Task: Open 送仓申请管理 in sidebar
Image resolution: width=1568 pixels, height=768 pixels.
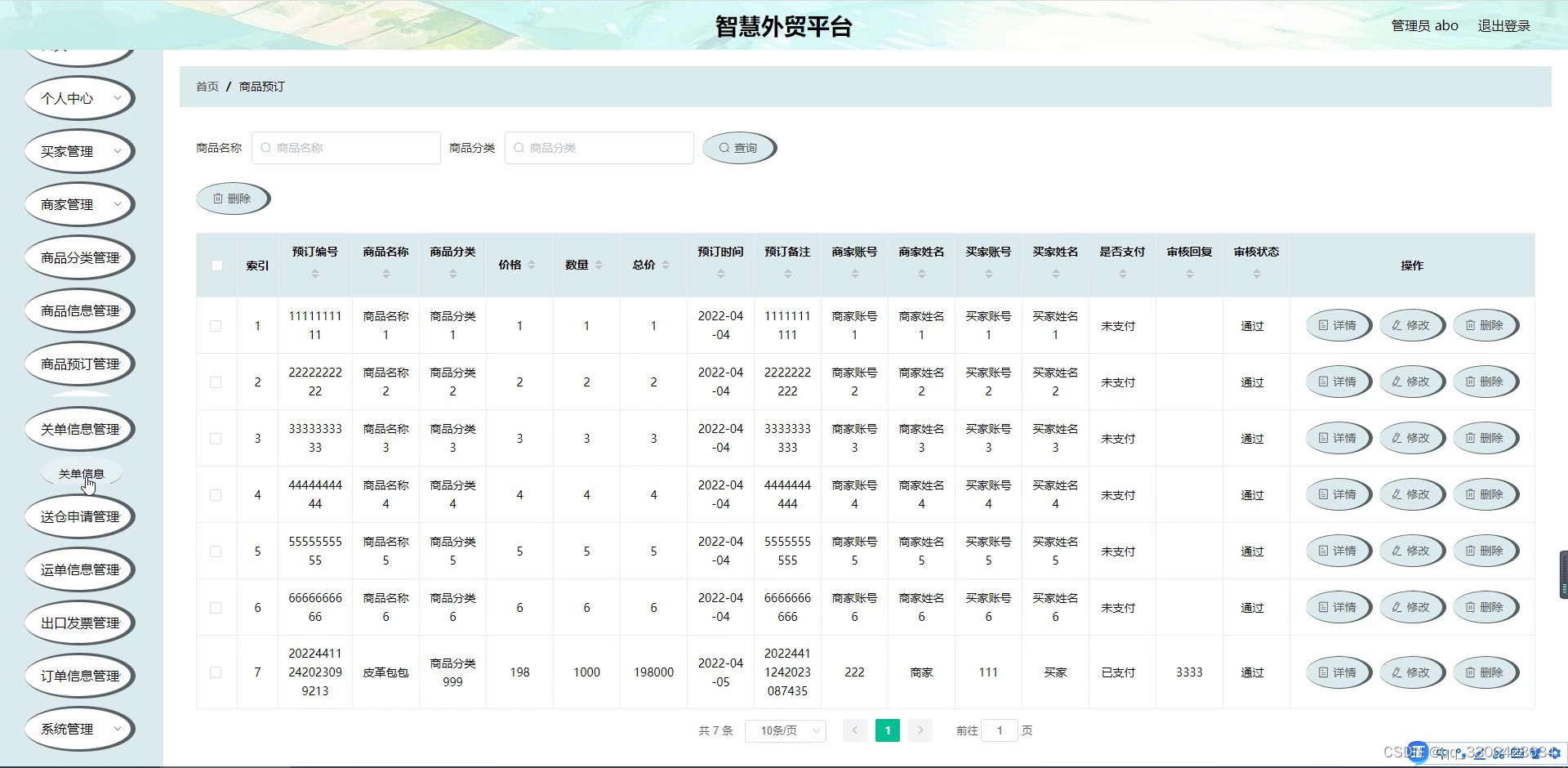Action: (78, 516)
